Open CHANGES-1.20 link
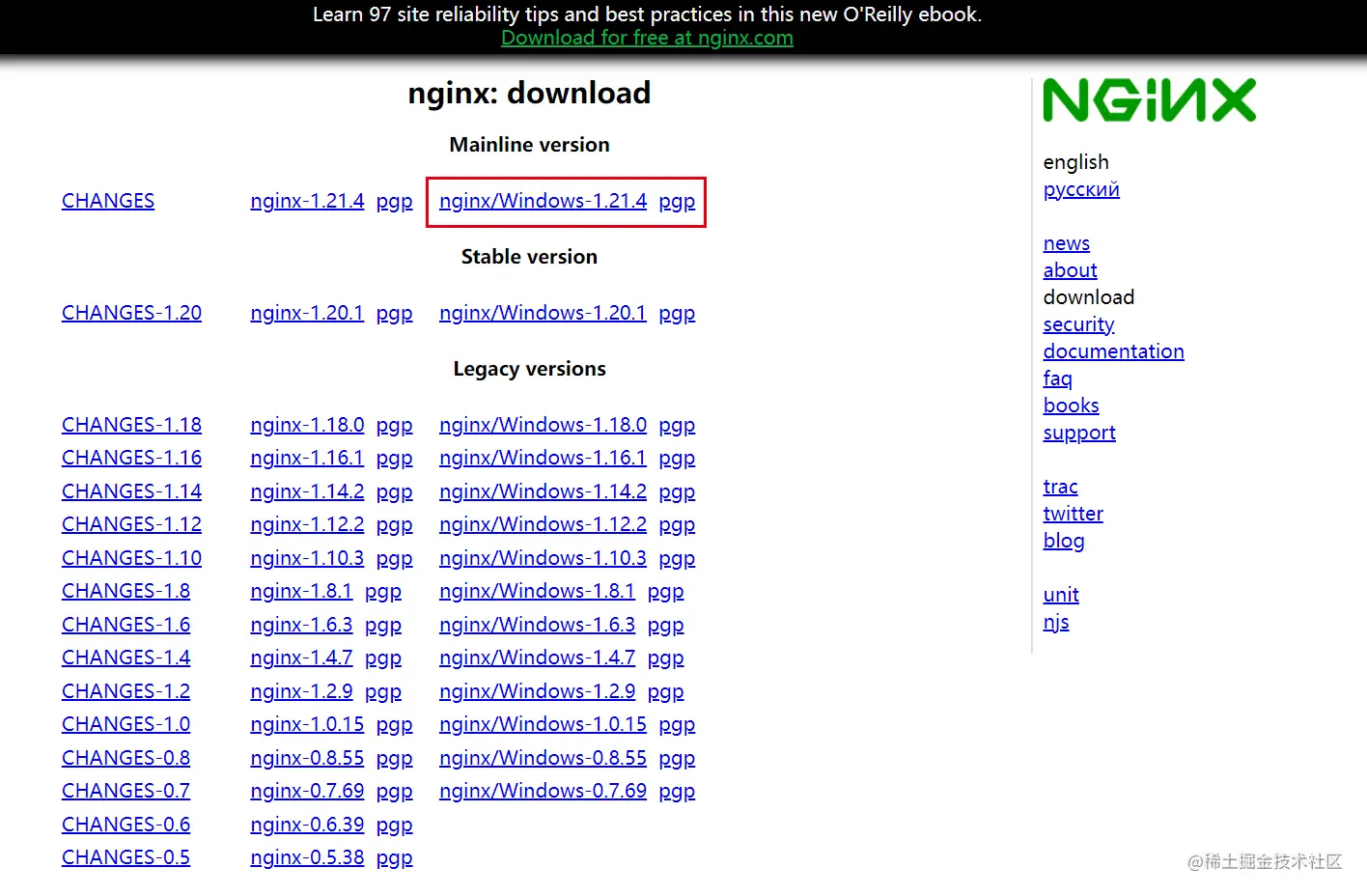This screenshot has width=1367, height=896. [x=131, y=313]
